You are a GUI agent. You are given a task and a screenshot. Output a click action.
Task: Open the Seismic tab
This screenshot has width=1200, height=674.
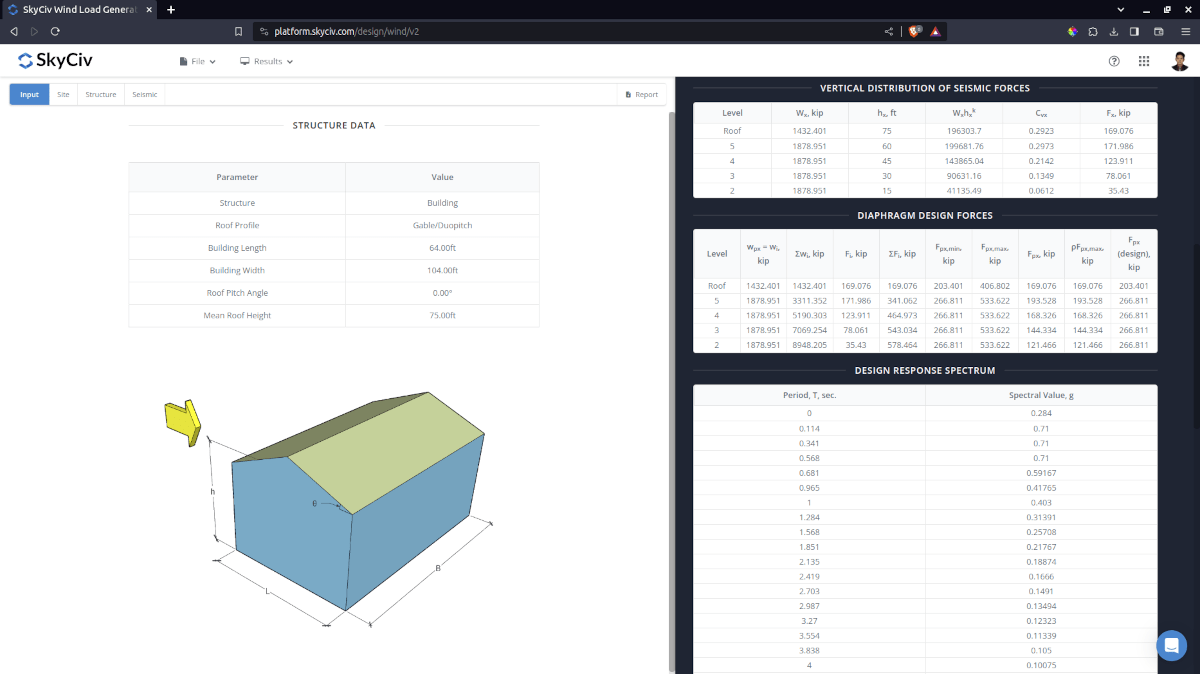(x=145, y=95)
